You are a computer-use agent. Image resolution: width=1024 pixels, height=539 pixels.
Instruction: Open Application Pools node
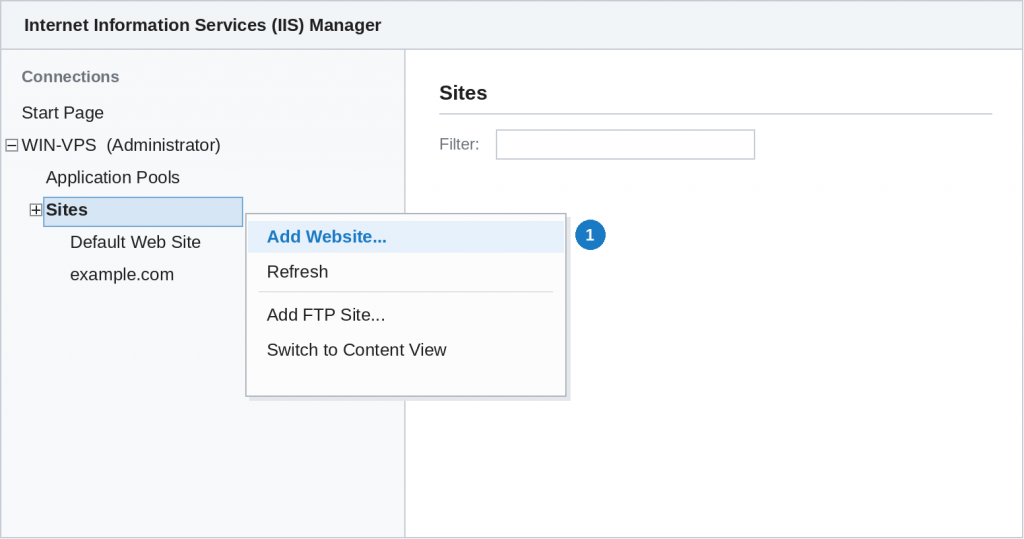coord(112,177)
